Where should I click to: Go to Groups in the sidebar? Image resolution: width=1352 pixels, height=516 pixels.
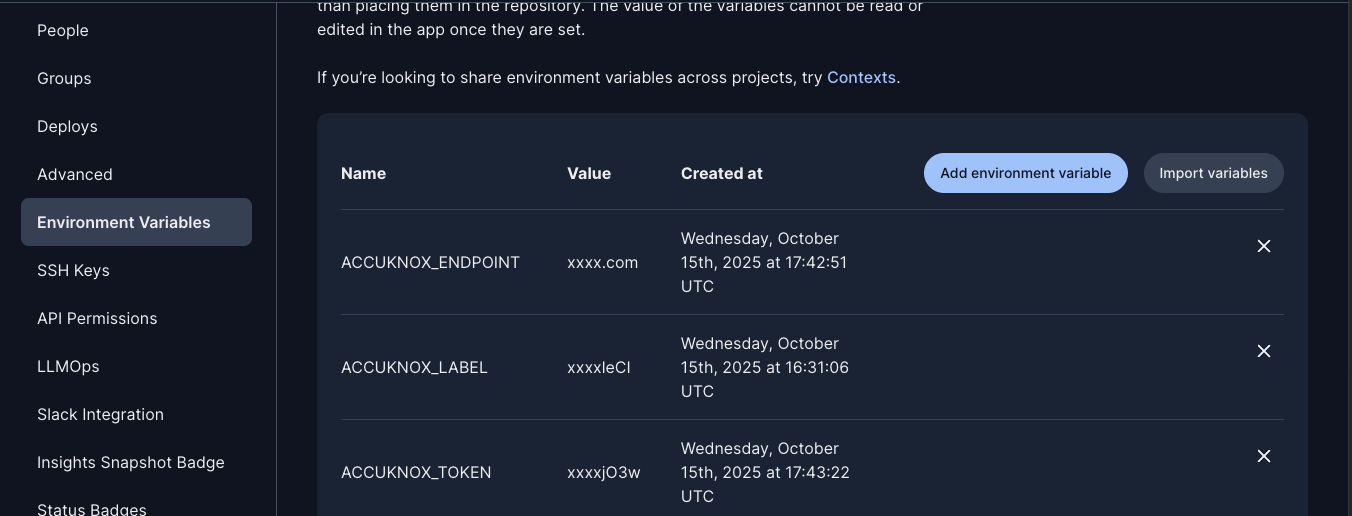pos(64,78)
